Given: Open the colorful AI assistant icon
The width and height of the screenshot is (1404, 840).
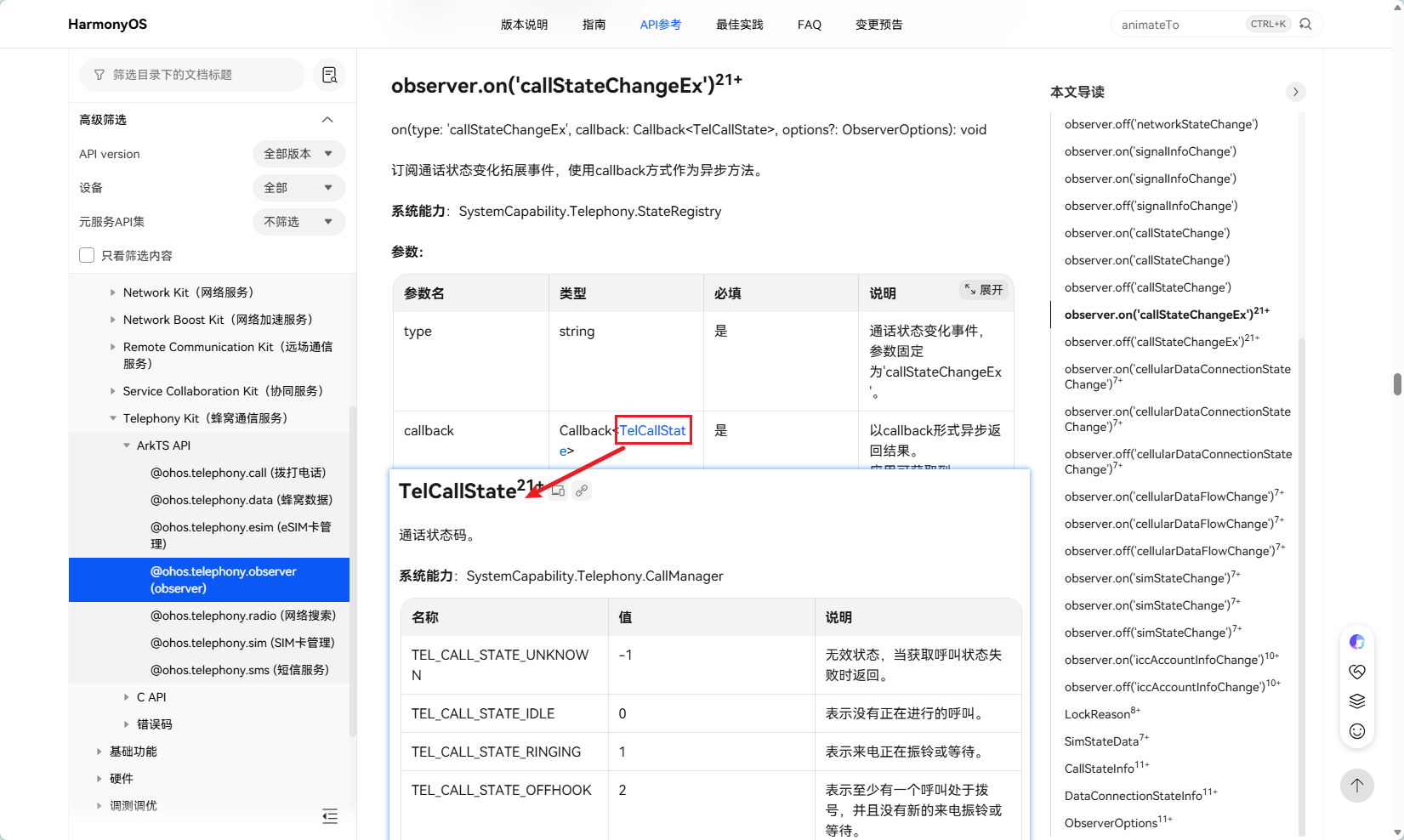Looking at the screenshot, I should [x=1357, y=642].
